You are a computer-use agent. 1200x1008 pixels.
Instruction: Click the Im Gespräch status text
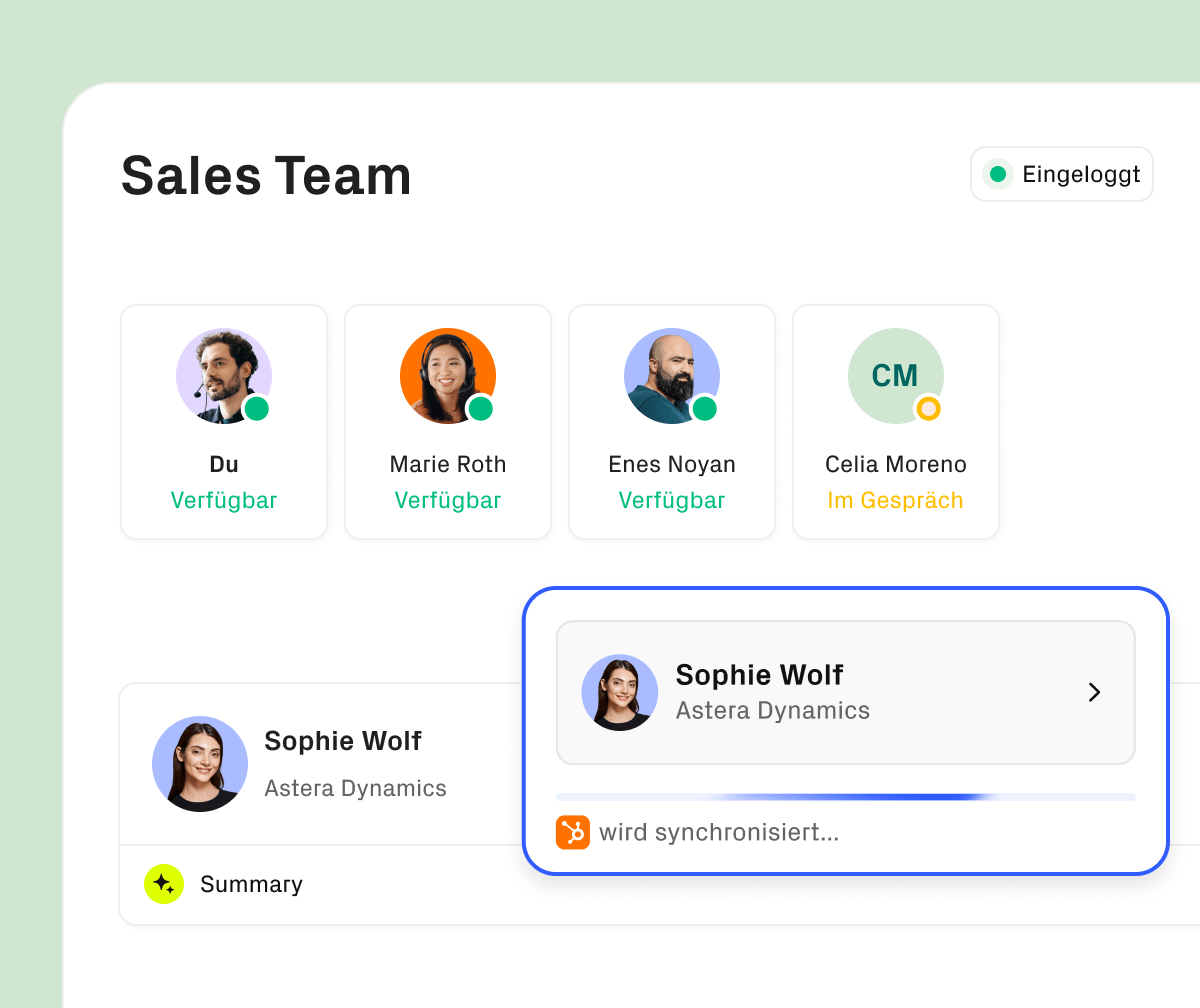(x=896, y=500)
